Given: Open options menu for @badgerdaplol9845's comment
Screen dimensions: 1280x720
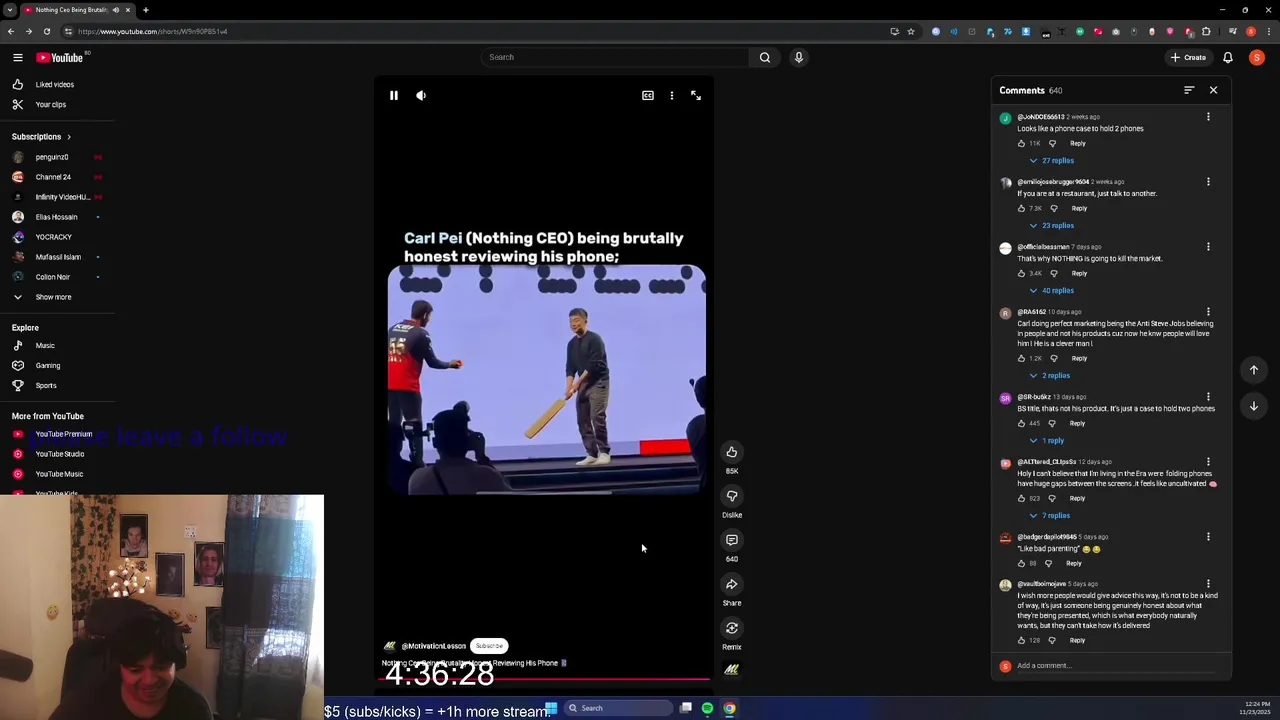Looking at the screenshot, I should [1208, 537].
